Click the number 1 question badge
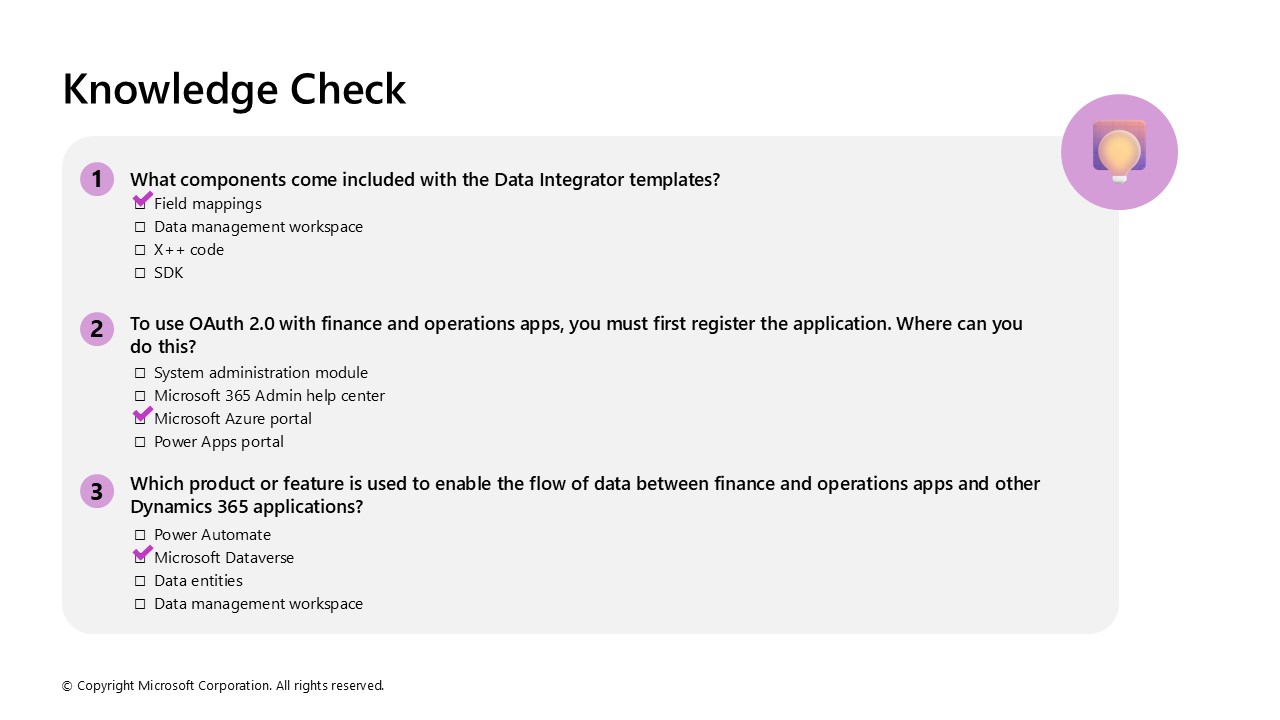This screenshot has height=720, width=1280. point(97,179)
